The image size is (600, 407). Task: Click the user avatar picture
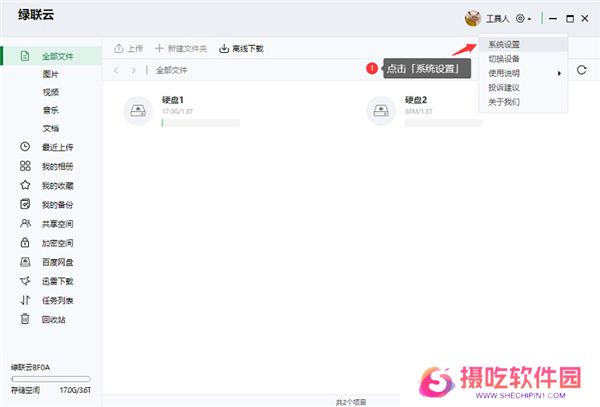[x=473, y=18]
